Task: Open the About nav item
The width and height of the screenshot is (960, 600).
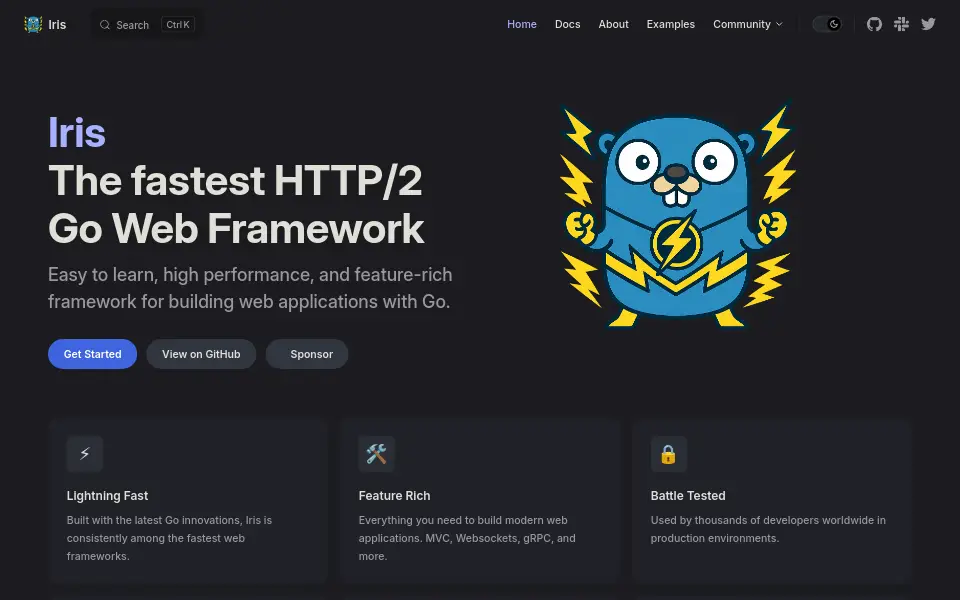Action: [613, 24]
